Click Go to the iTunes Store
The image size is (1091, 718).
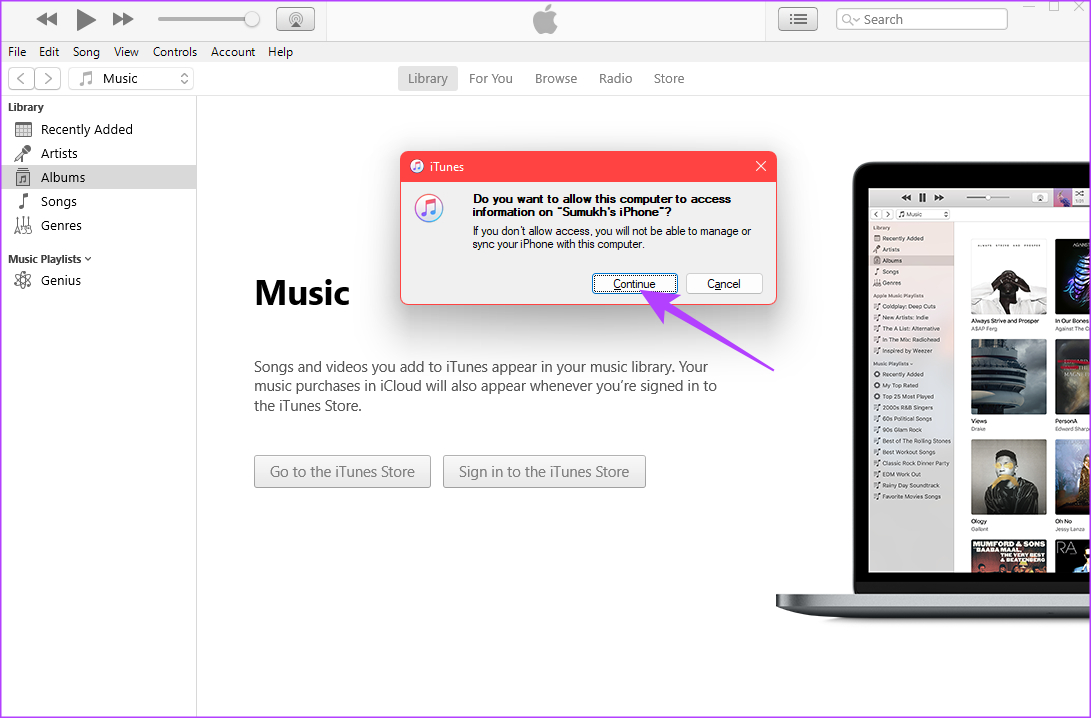342,471
